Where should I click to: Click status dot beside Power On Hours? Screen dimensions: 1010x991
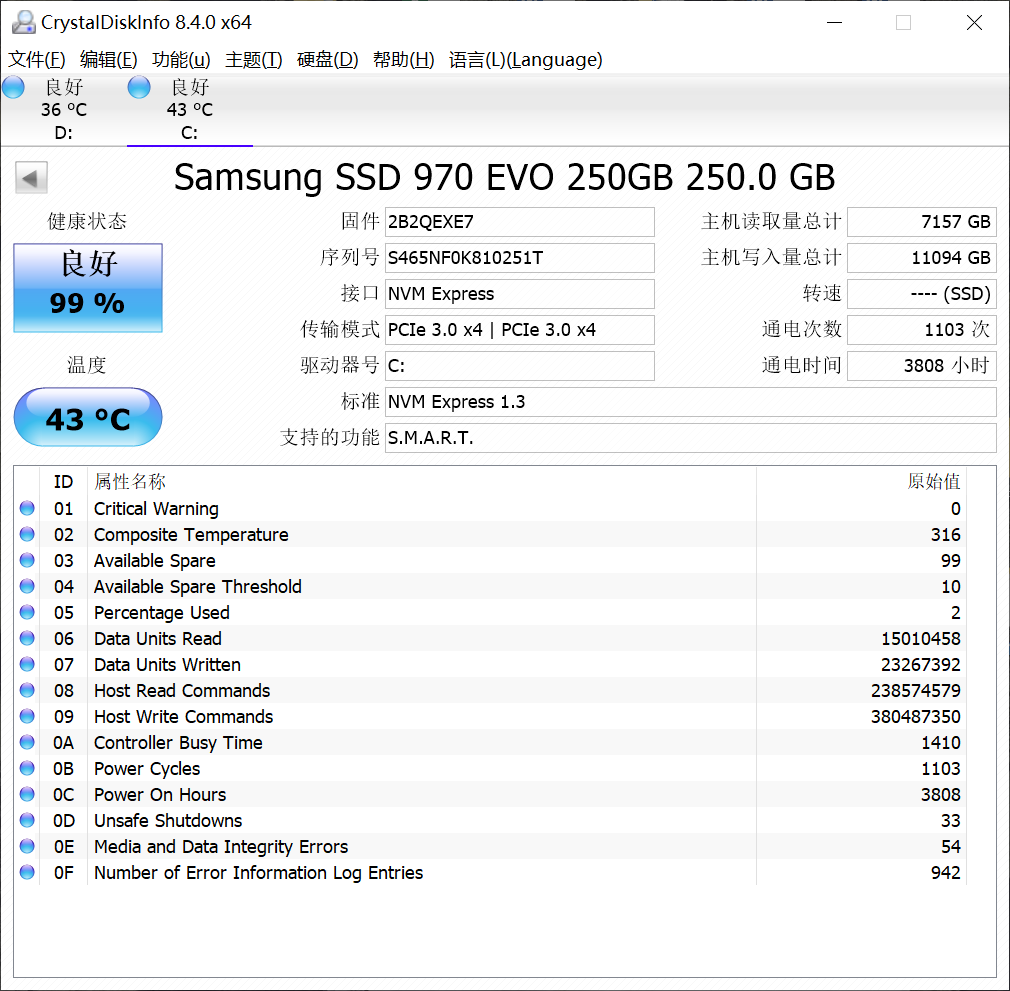(27, 794)
